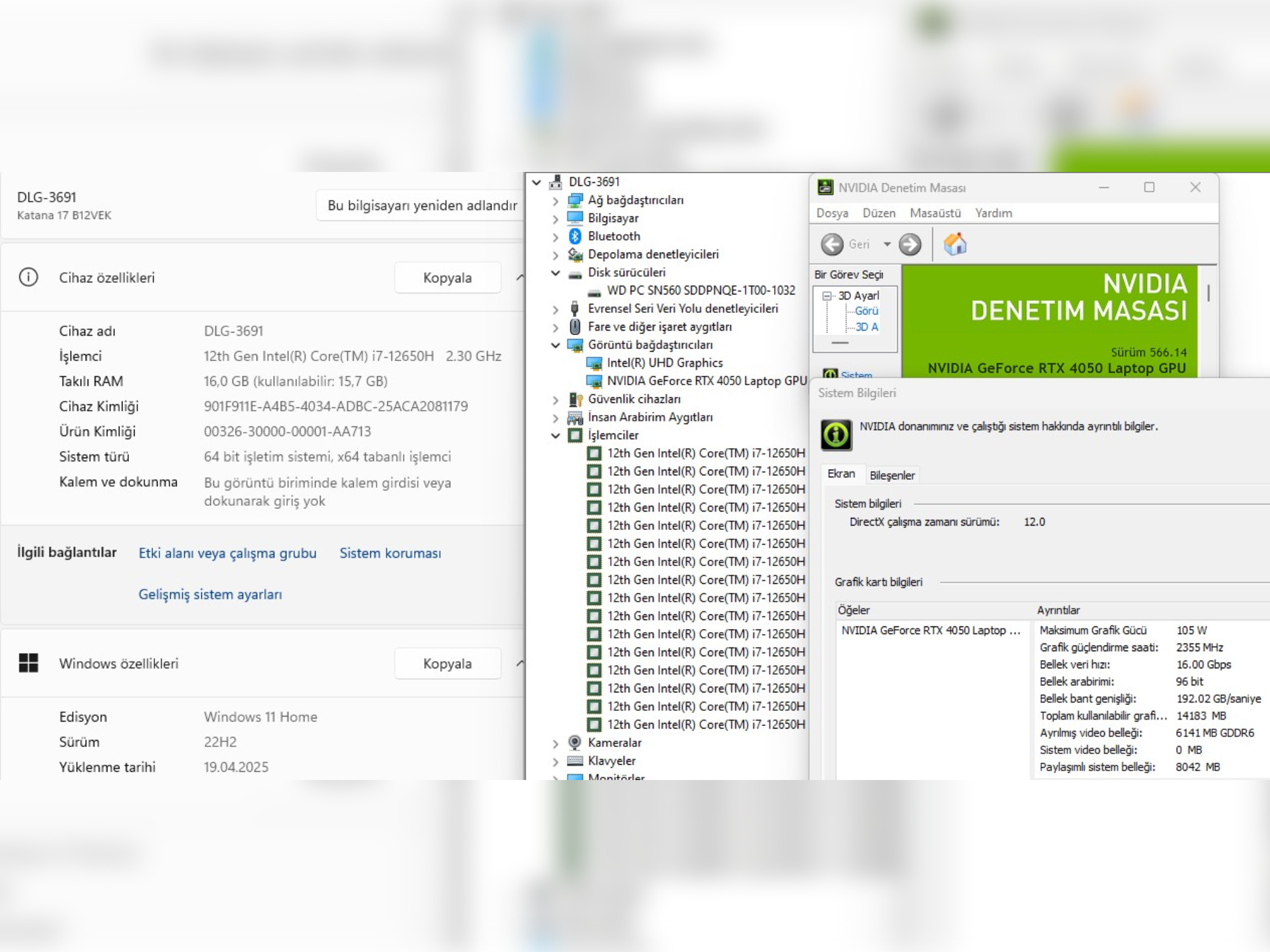Collapse the 3D Ayarl tree node

pyautogui.click(x=827, y=296)
